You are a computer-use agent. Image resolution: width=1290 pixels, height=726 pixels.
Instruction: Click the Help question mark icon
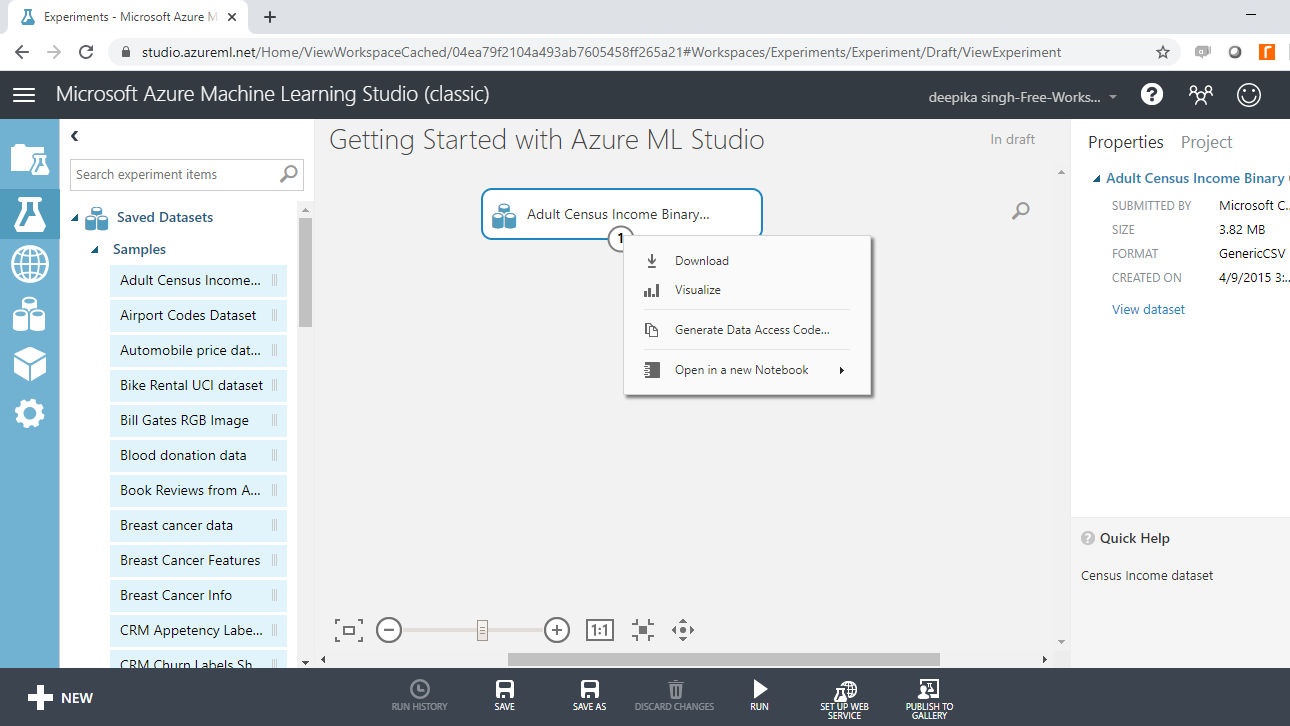(1152, 94)
